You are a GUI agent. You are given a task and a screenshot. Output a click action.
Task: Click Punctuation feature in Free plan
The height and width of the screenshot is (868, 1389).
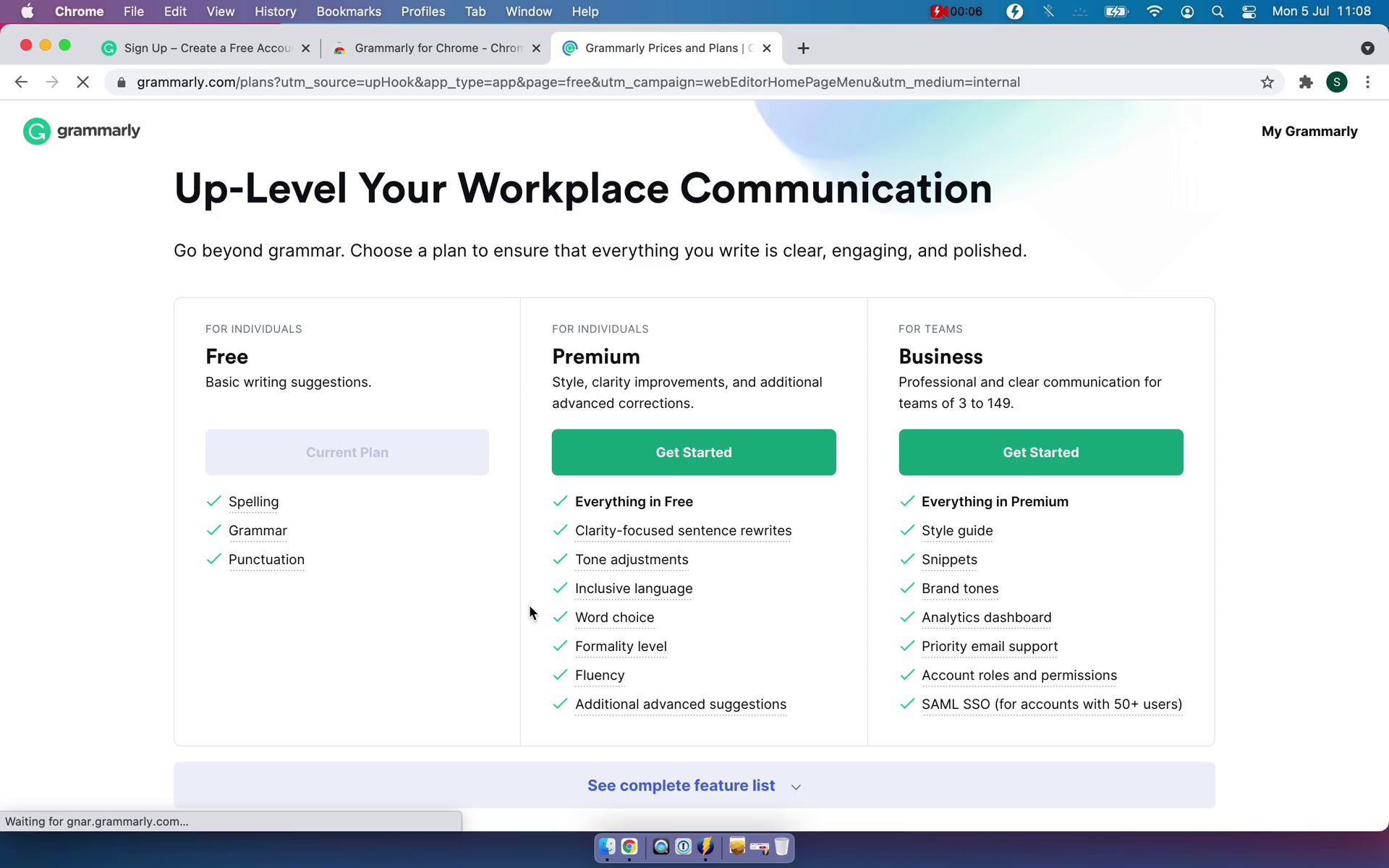click(x=266, y=560)
